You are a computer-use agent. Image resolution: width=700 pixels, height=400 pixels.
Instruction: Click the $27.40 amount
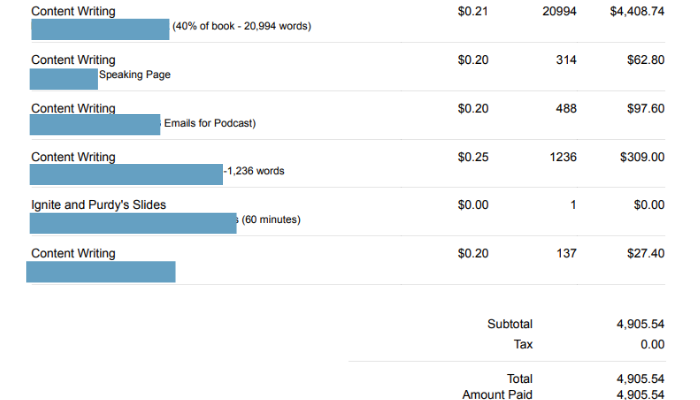[x=646, y=254]
